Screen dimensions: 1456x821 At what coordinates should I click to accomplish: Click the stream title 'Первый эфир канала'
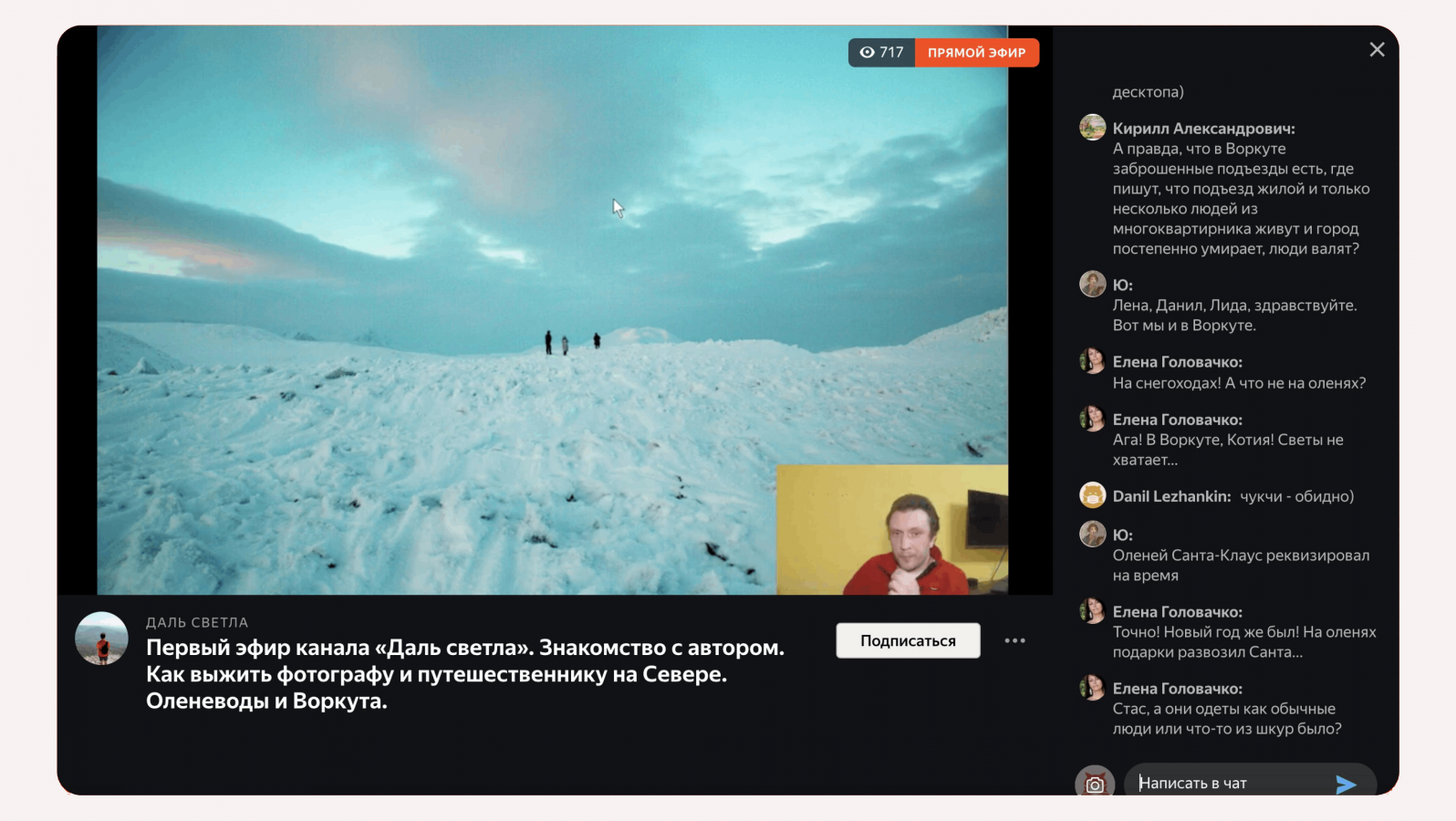coord(465,674)
